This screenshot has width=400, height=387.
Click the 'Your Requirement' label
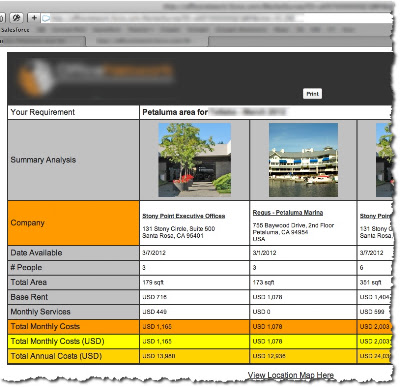pos(43,112)
